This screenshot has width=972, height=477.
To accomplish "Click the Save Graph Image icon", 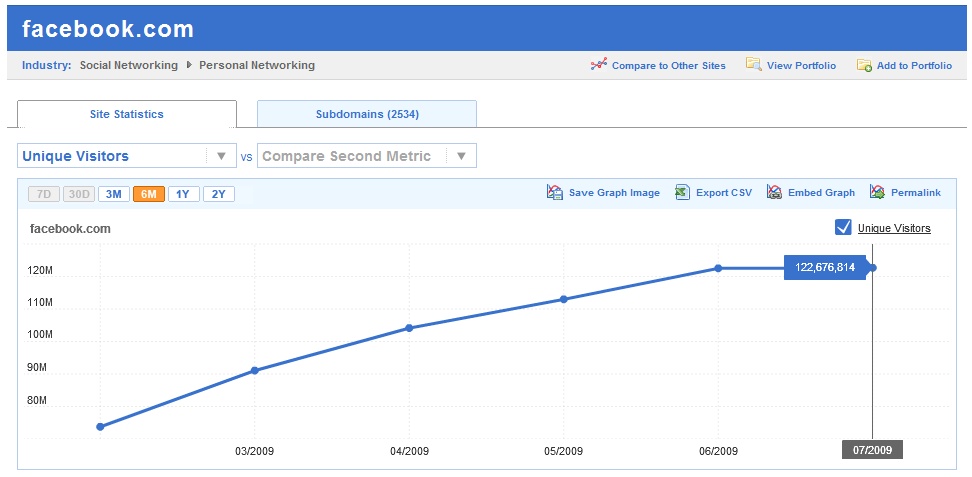I will tap(555, 192).
